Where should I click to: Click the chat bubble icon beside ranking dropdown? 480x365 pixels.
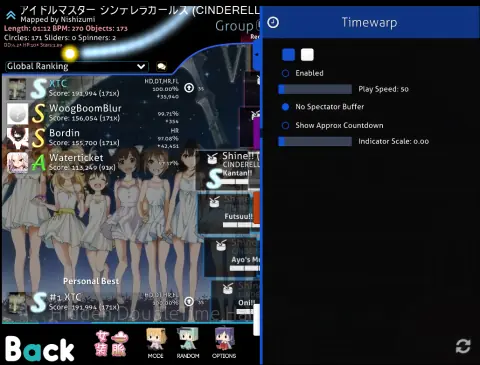(162, 67)
